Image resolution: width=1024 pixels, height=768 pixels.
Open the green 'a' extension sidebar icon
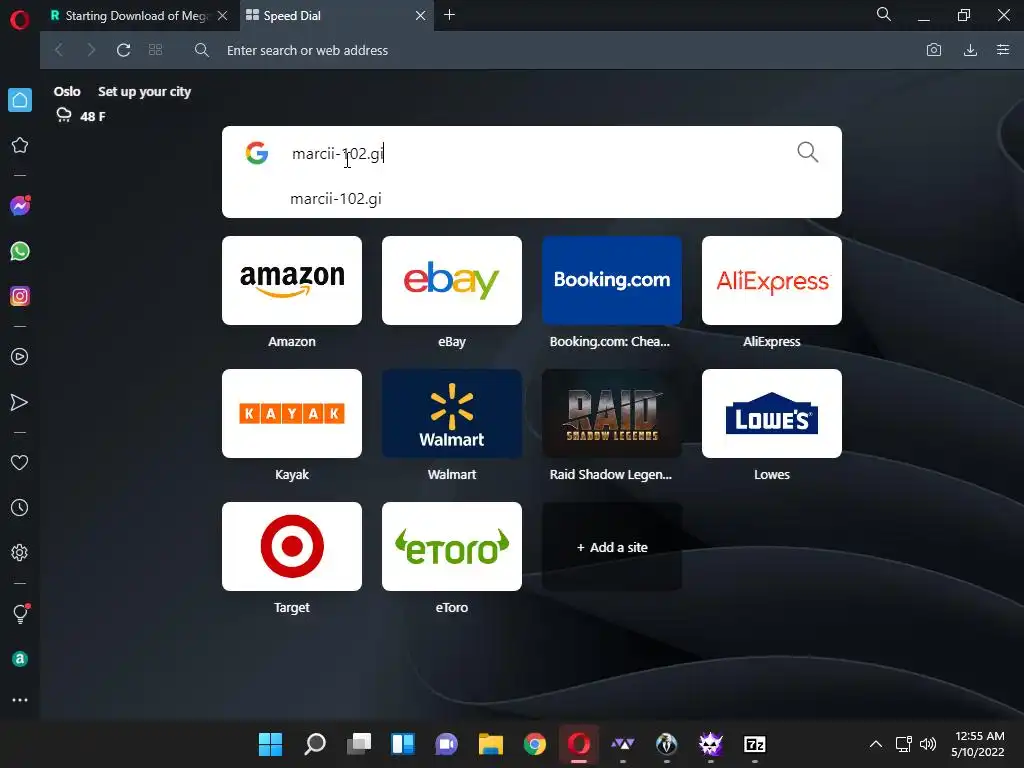pyautogui.click(x=20, y=659)
